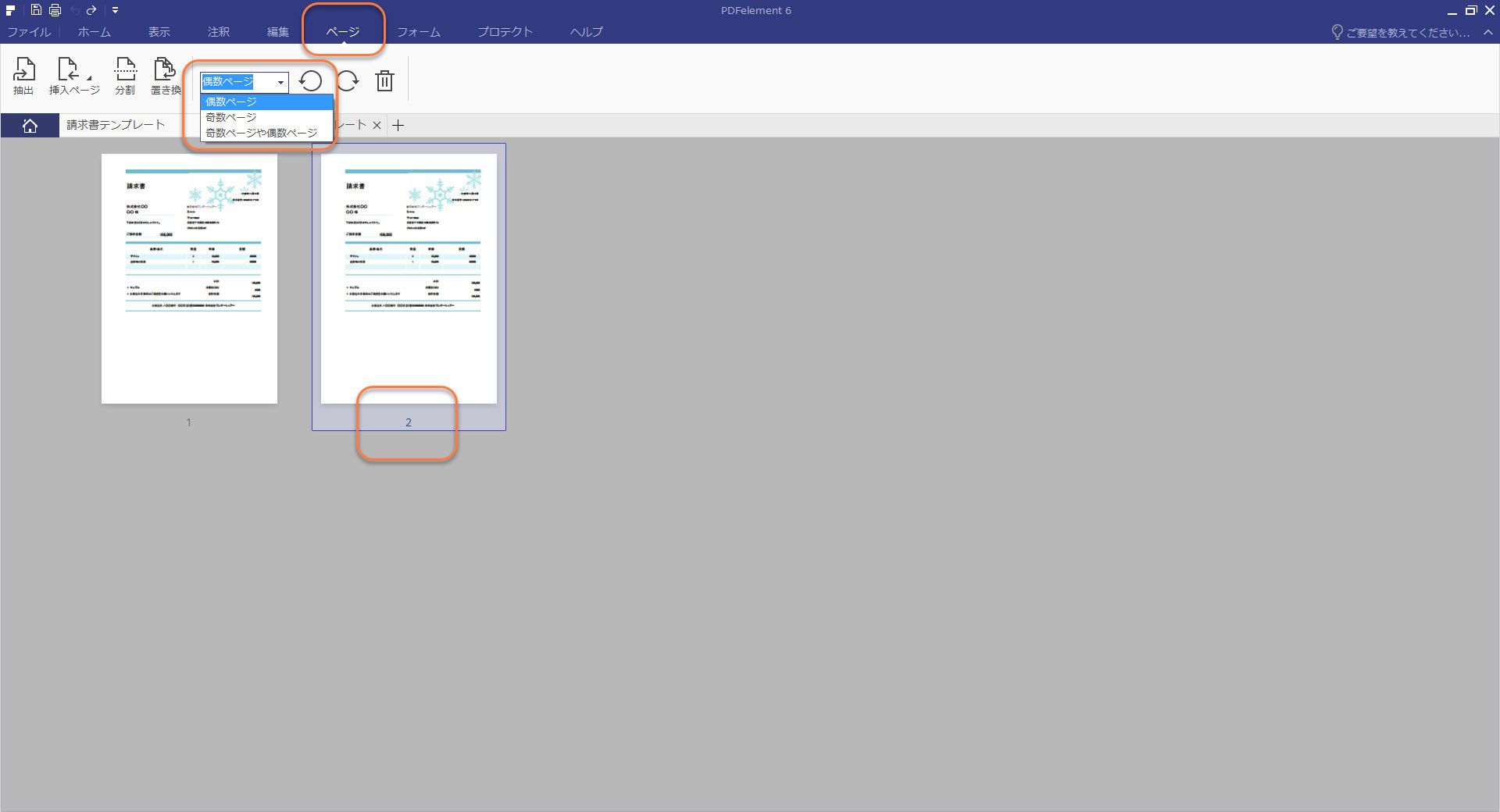Collapse the ribbon with caret icon
The height and width of the screenshot is (812, 1500).
1488,32
